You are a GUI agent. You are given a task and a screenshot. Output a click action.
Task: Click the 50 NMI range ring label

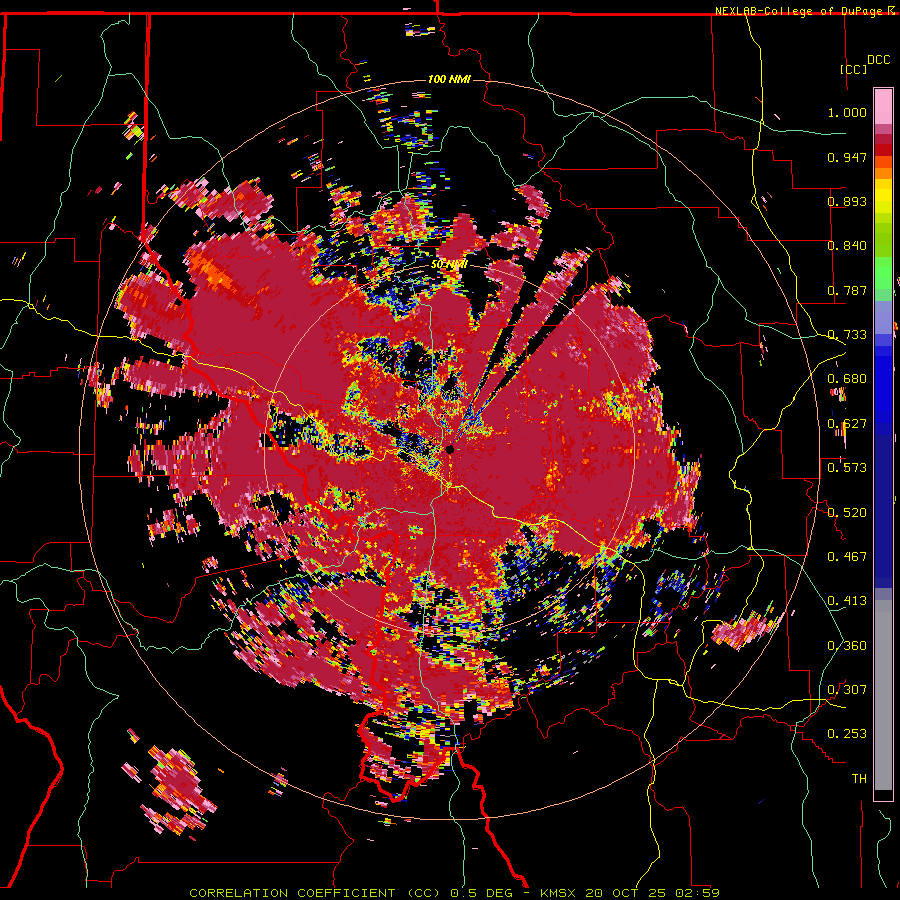(449, 265)
